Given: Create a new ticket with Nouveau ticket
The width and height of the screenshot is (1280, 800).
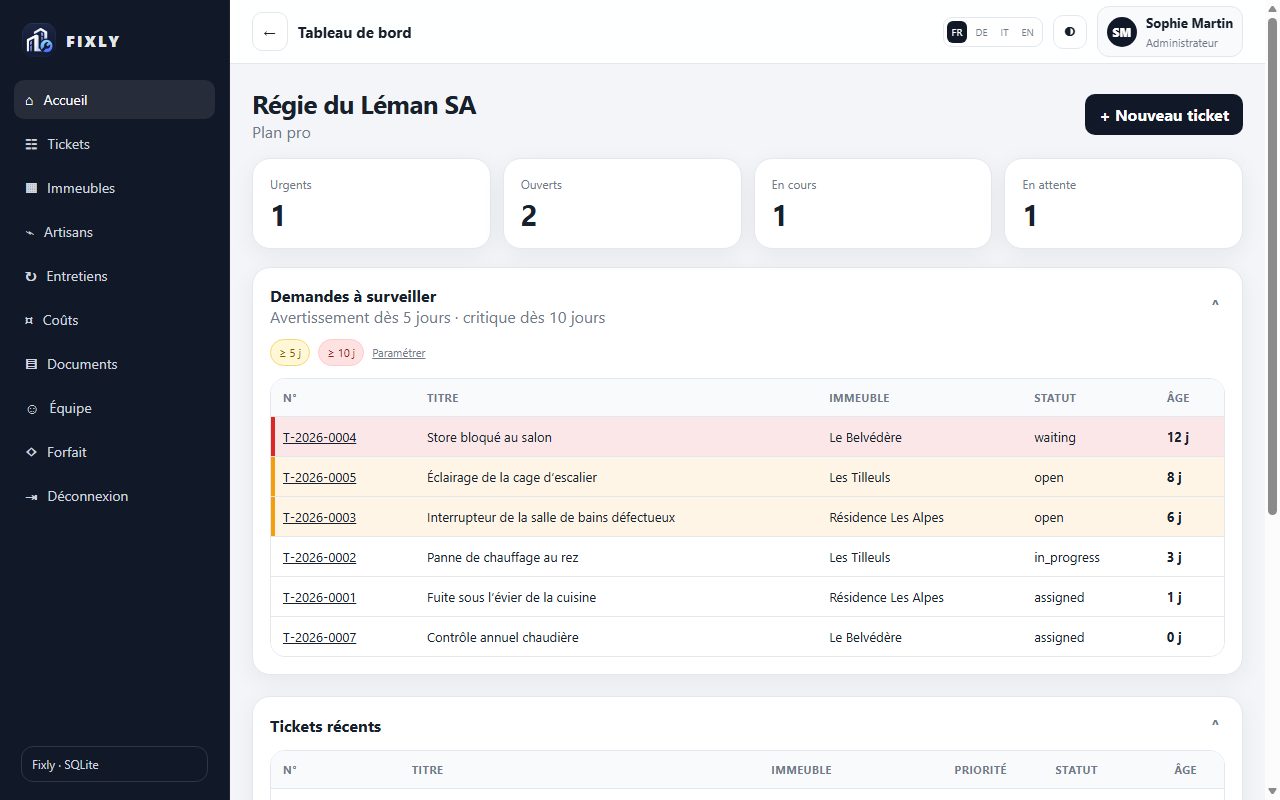Looking at the screenshot, I should [1164, 115].
